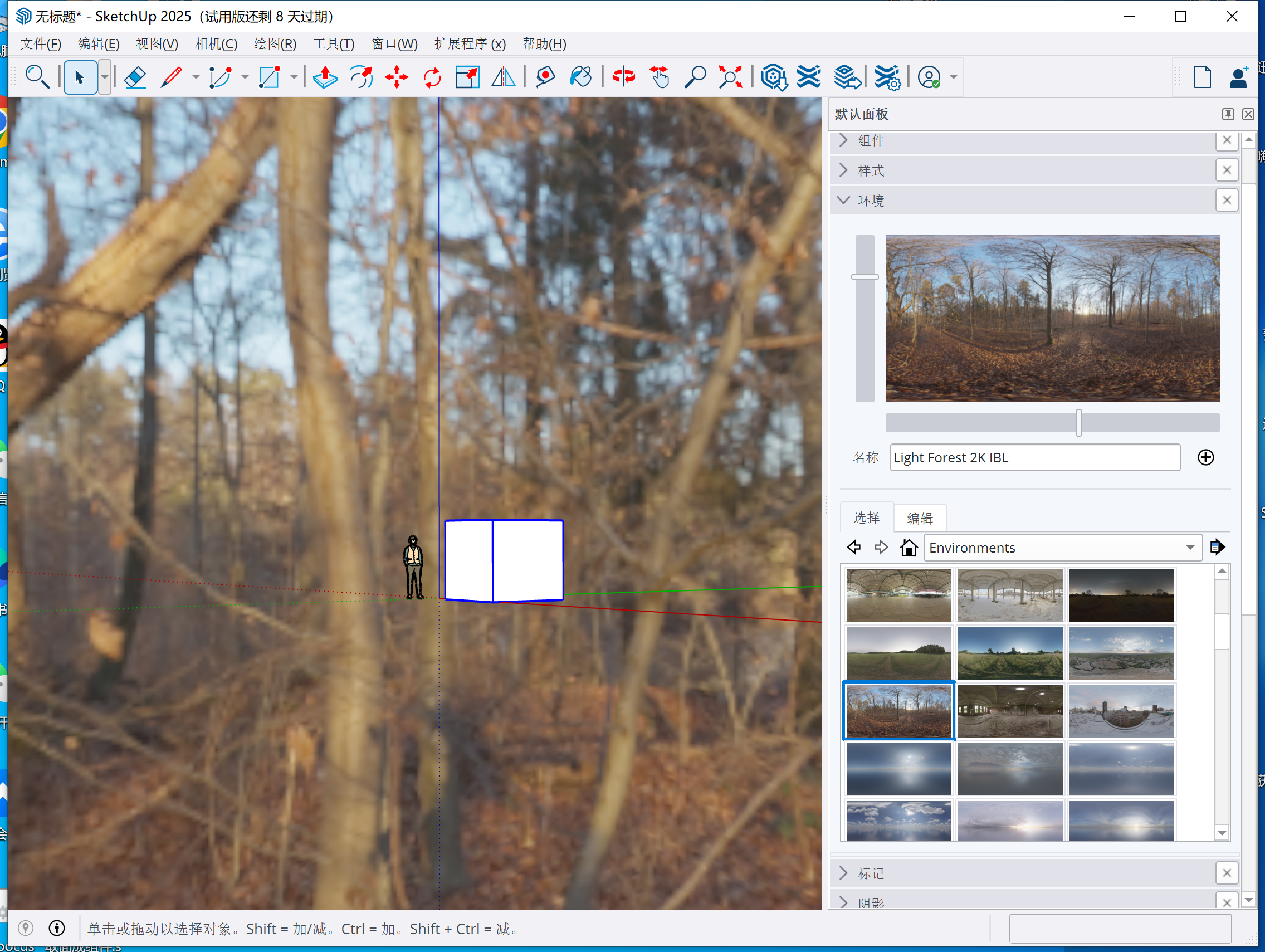Click the horizontal rotation slider handle
The height and width of the screenshot is (952, 1265).
pyautogui.click(x=1078, y=423)
